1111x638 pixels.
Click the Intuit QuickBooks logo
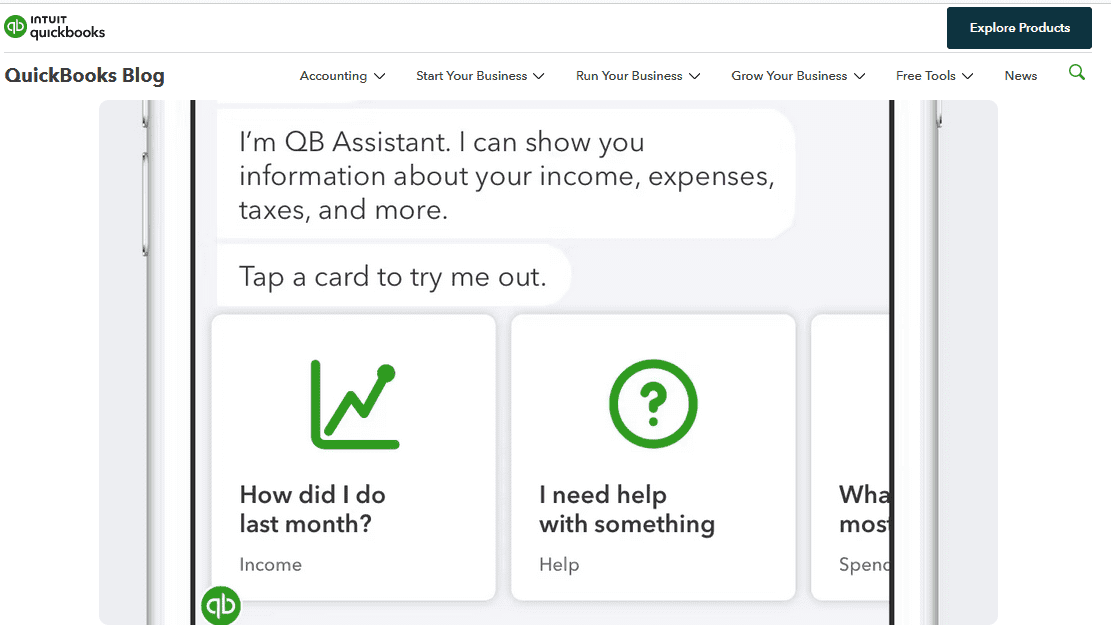tap(55, 27)
